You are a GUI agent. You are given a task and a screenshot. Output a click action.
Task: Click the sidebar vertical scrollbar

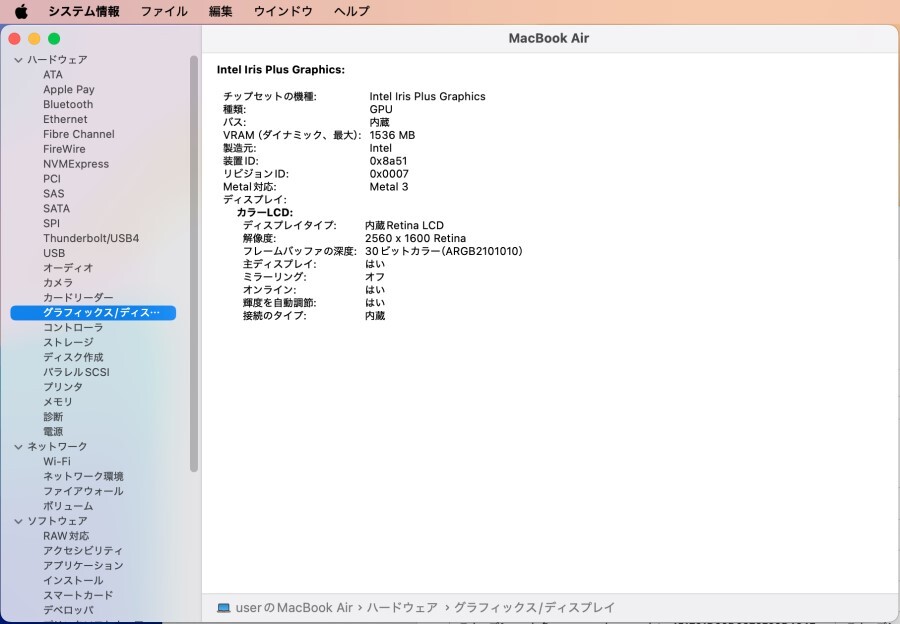(x=194, y=264)
